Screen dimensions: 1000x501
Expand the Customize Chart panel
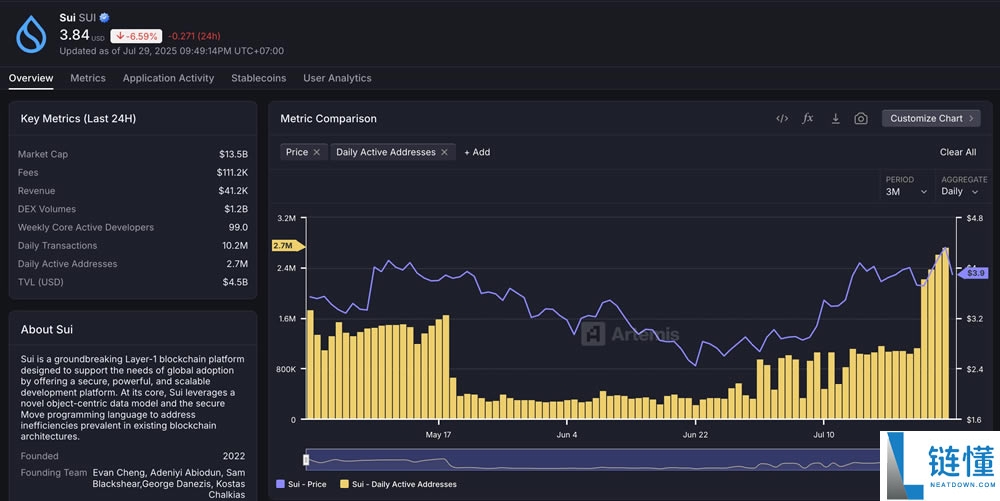pos(930,118)
